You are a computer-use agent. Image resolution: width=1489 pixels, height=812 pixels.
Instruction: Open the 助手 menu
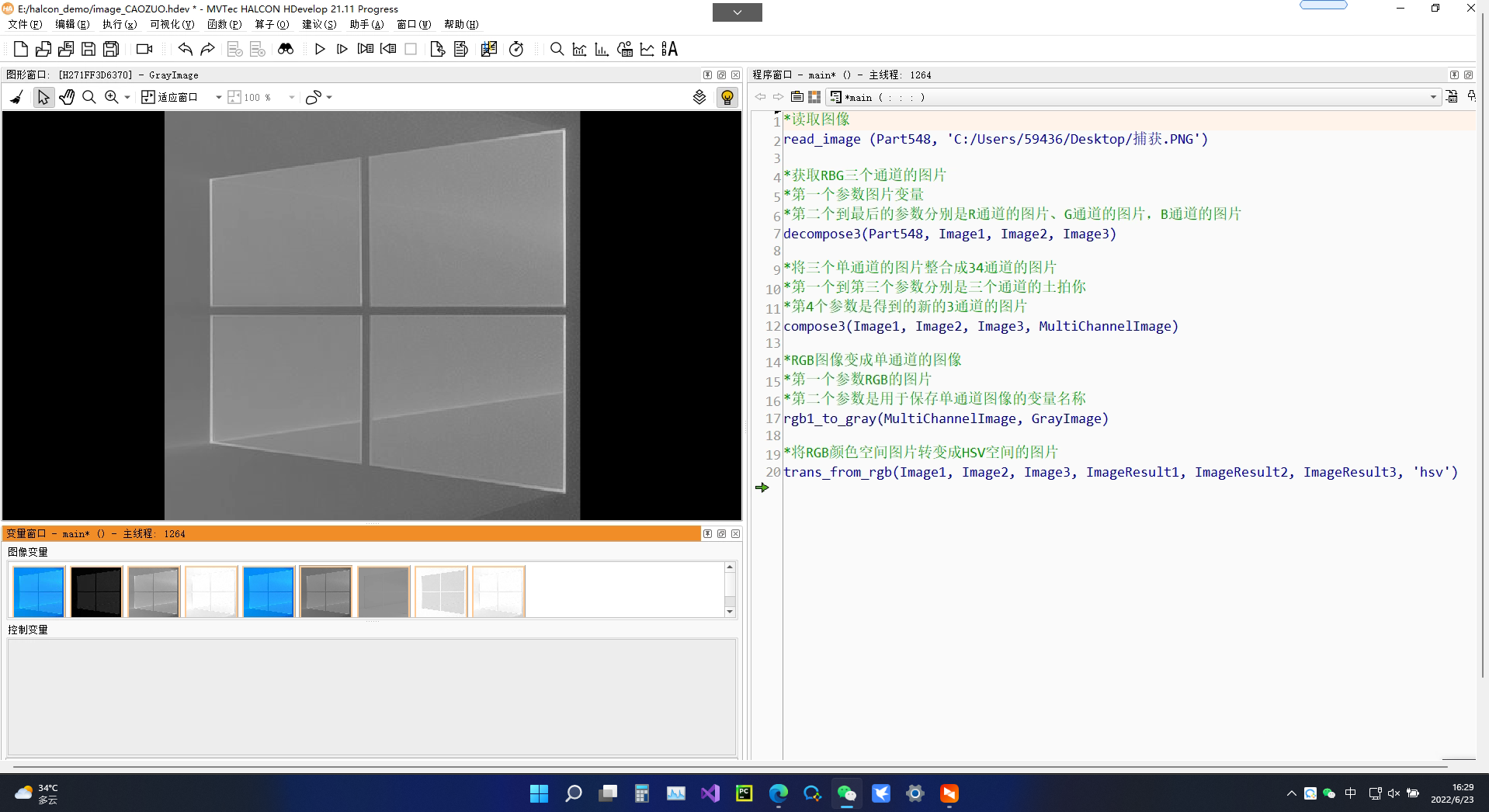pyautogui.click(x=366, y=25)
